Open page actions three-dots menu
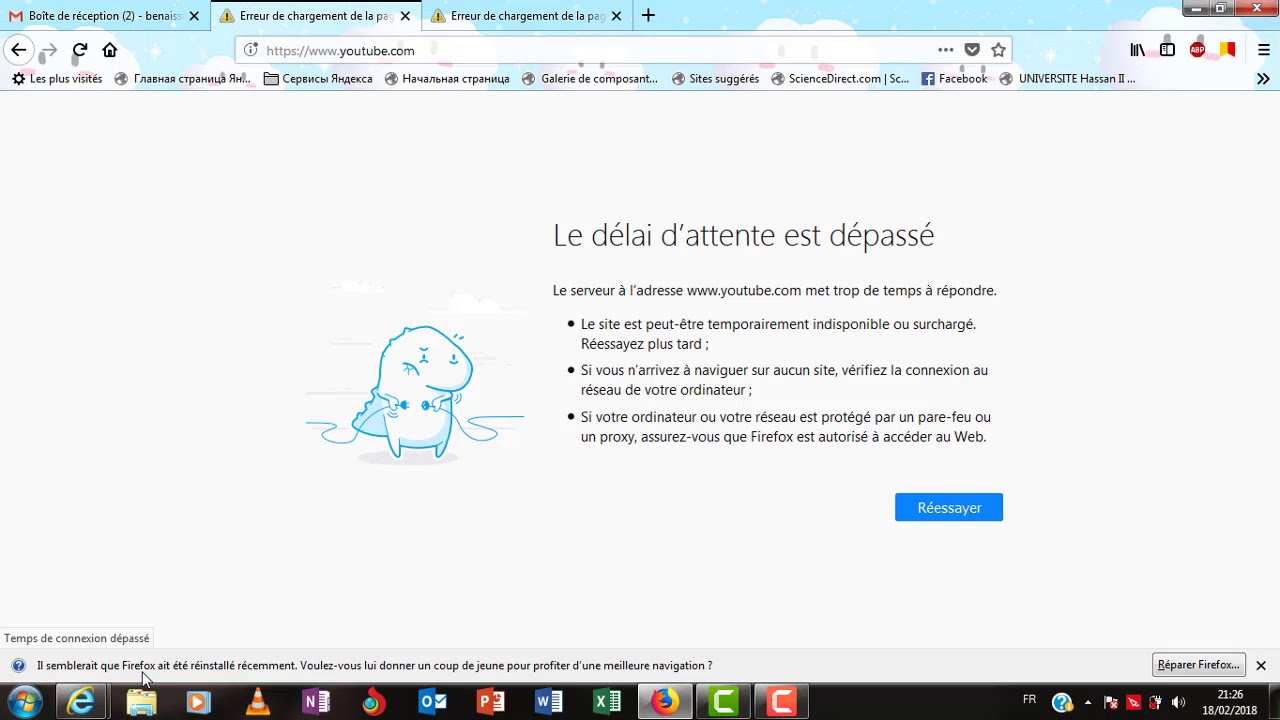 [x=946, y=50]
